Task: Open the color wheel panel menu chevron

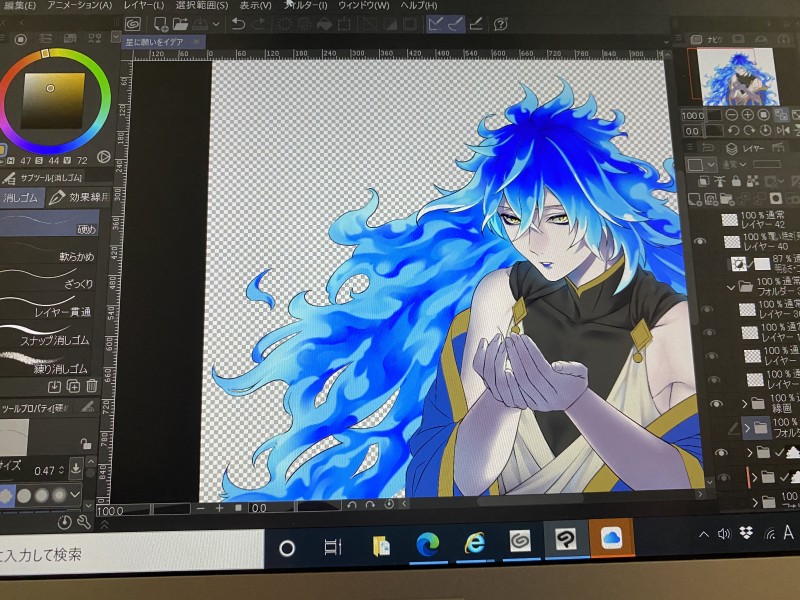Action: (x=115, y=37)
